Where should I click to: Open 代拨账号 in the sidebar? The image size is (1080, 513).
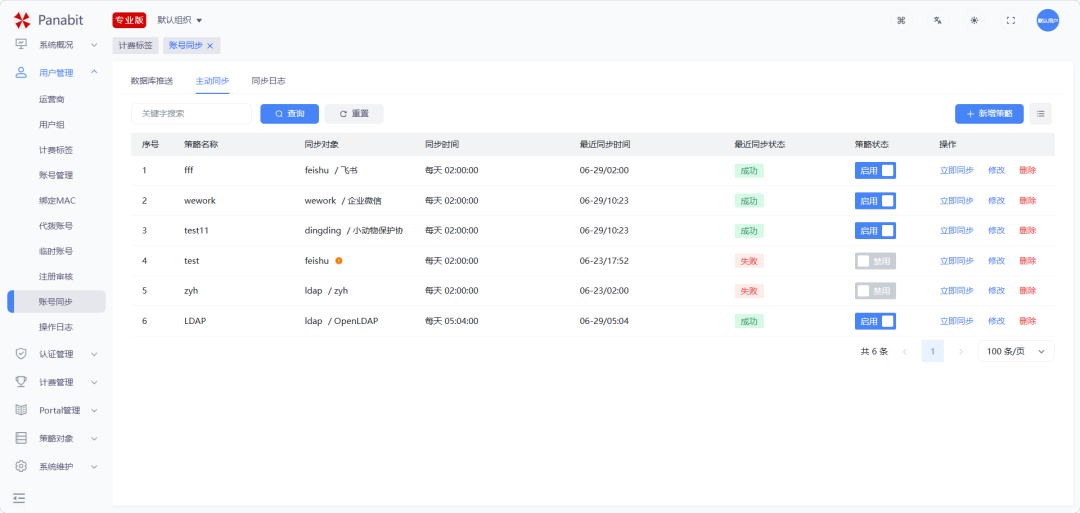point(56,226)
